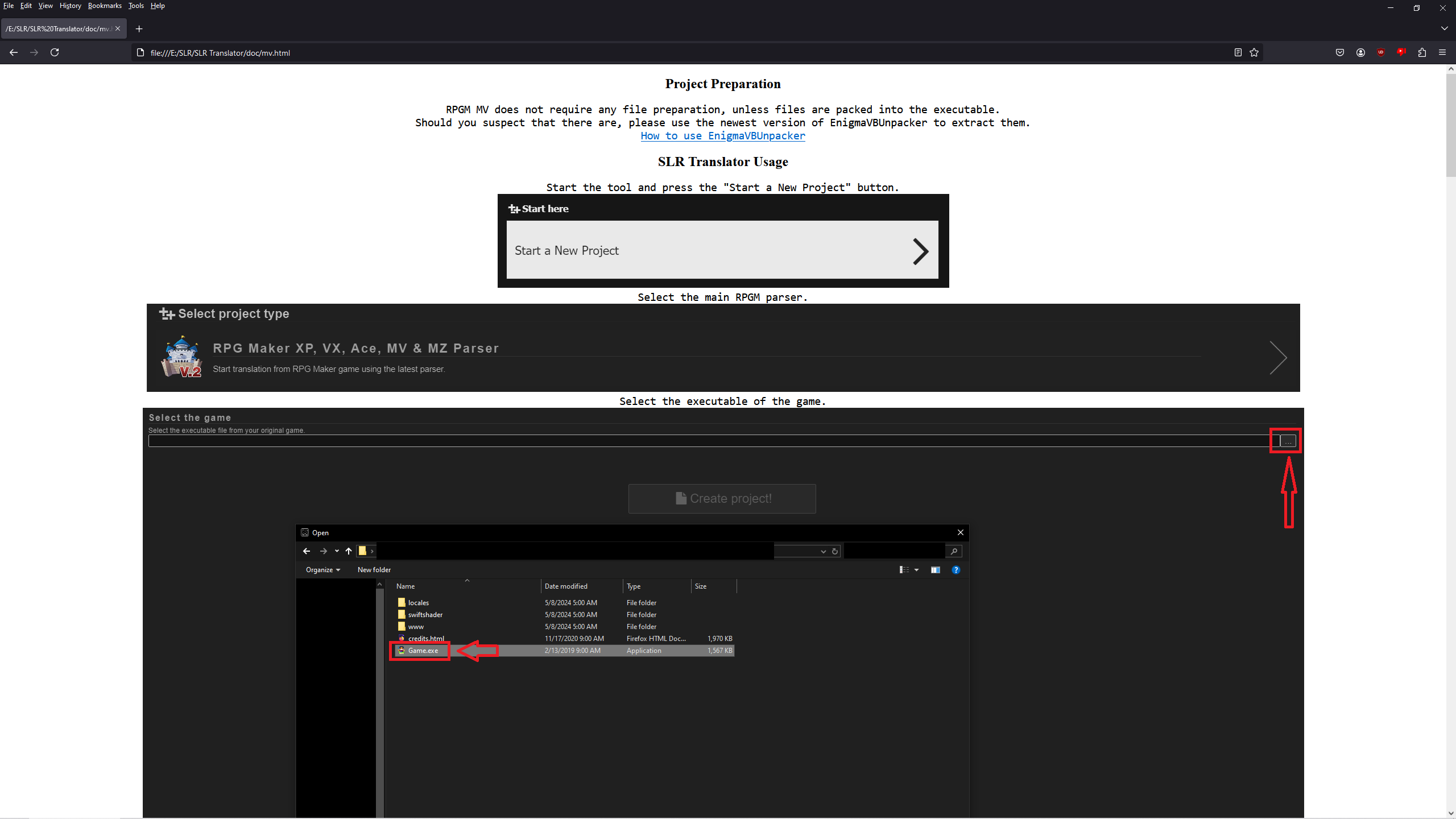Click the blue help icon in Open dialog

point(956,570)
